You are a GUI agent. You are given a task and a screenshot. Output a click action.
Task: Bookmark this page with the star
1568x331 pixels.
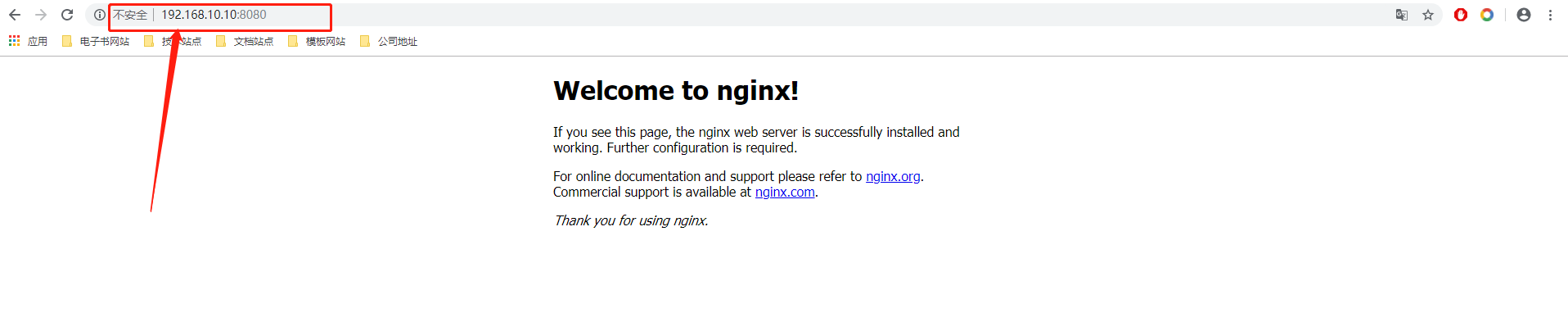(x=1428, y=15)
